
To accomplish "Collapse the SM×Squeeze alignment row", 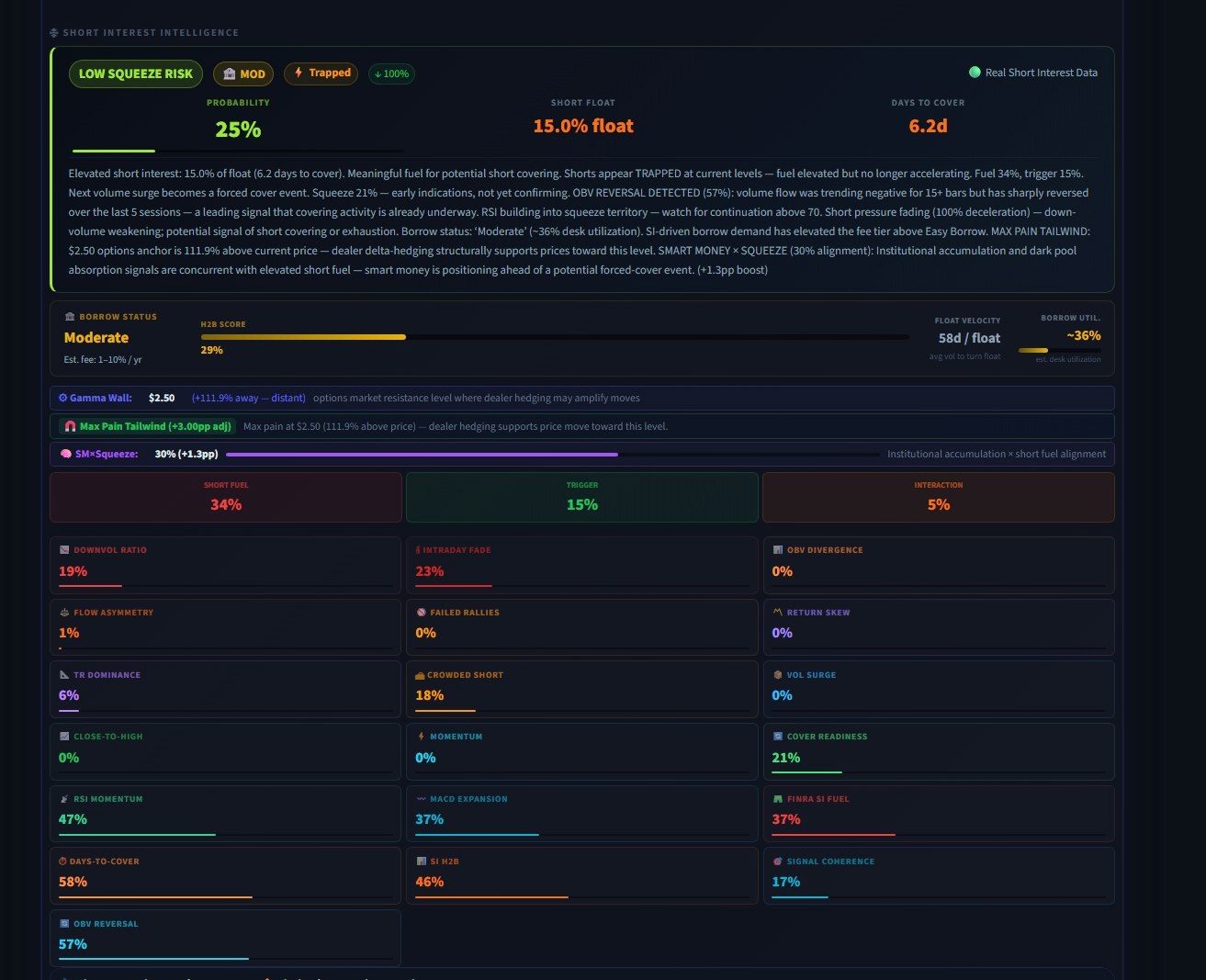I will pyautogui.click(x=582, y=453).
